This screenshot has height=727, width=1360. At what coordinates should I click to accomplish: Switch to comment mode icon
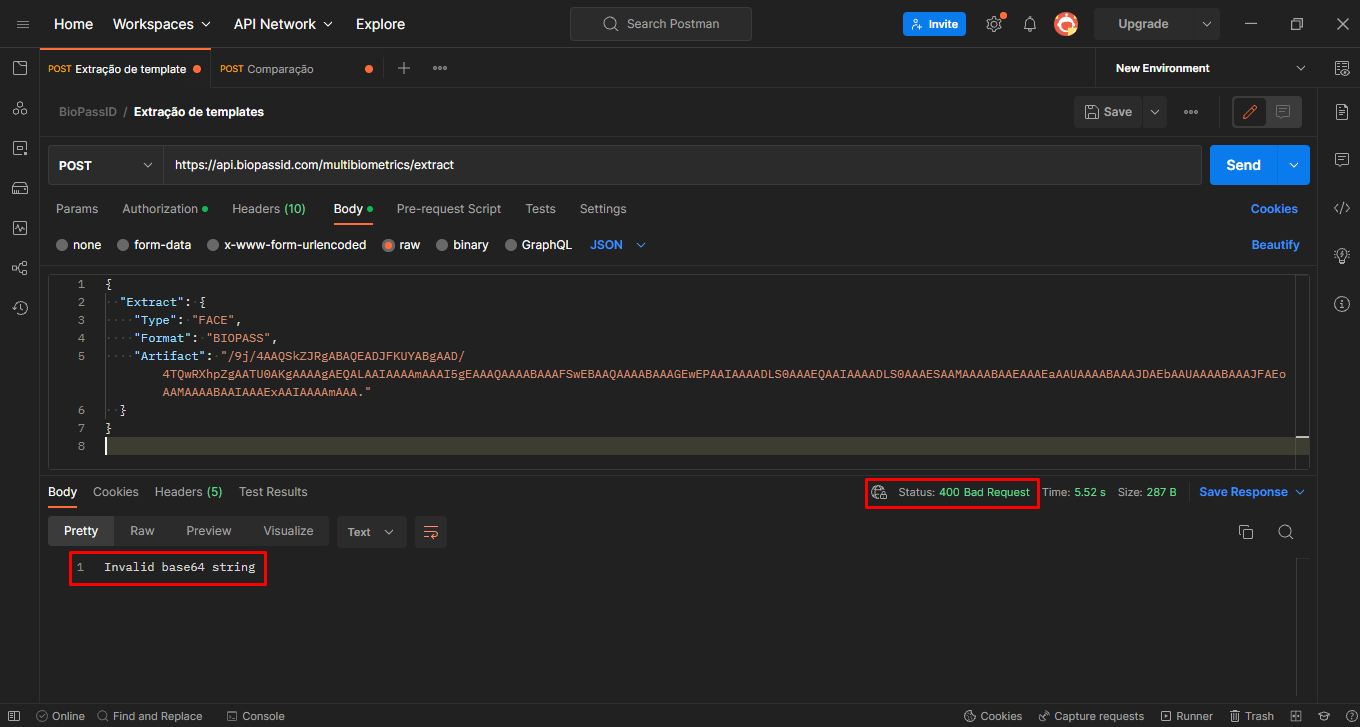pos(1284,112)
